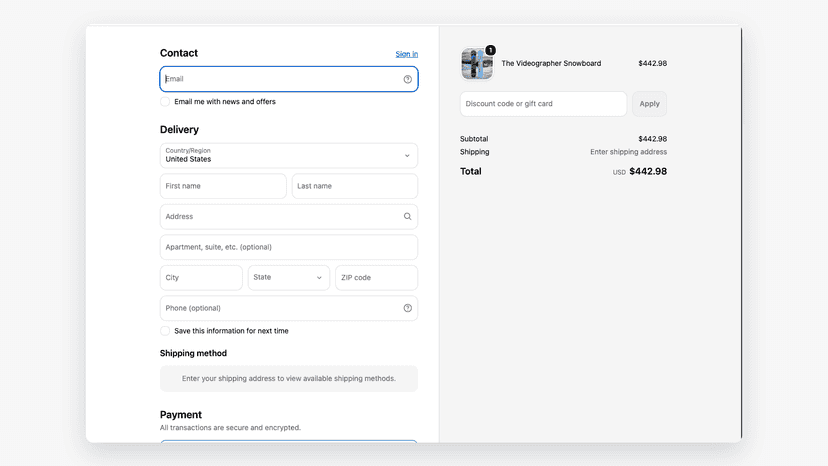This screenshot has height=466, width=828.
Task: Click the email field help icon
Action: (407, 79)
